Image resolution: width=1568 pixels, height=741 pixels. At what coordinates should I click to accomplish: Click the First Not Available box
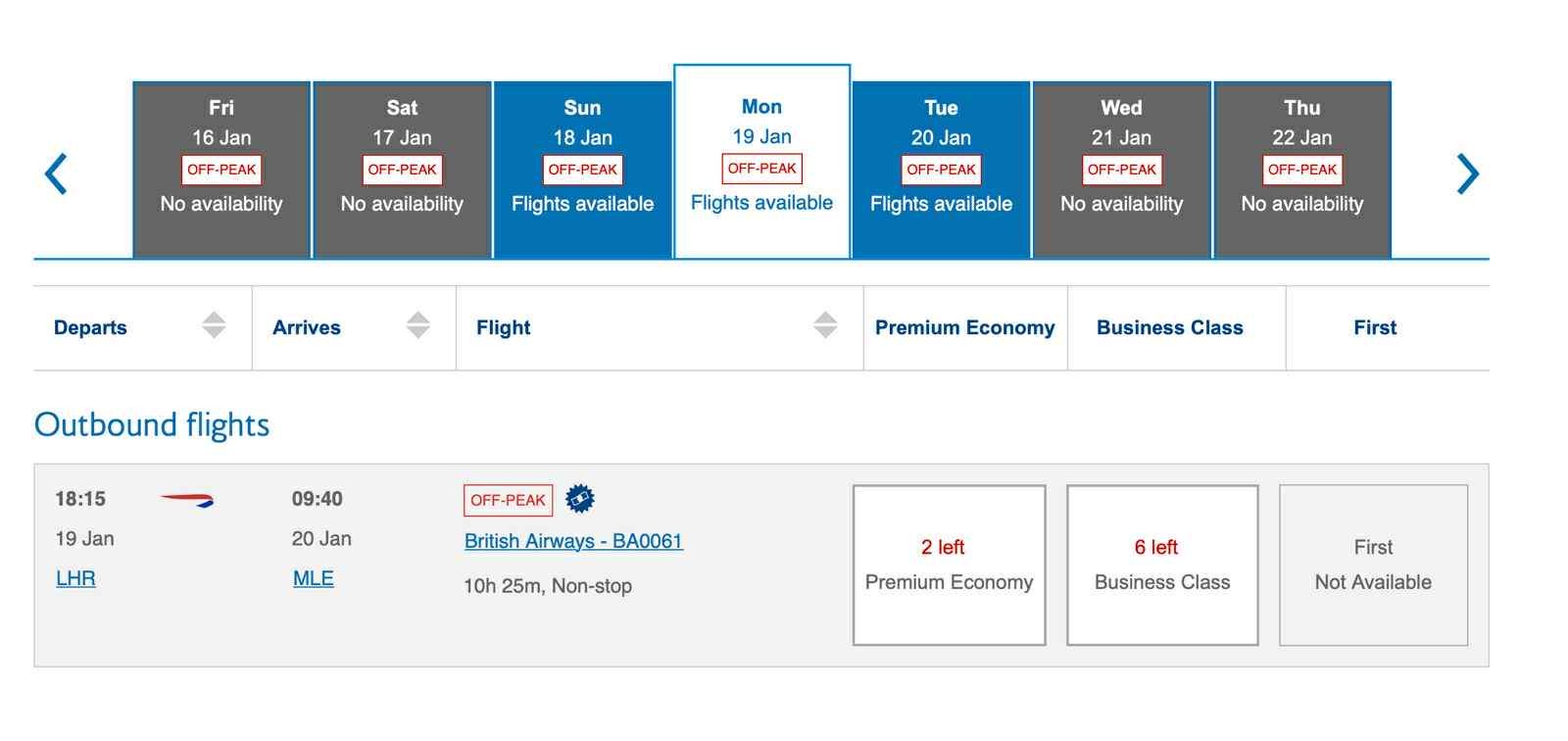(x=1373, y=565)
